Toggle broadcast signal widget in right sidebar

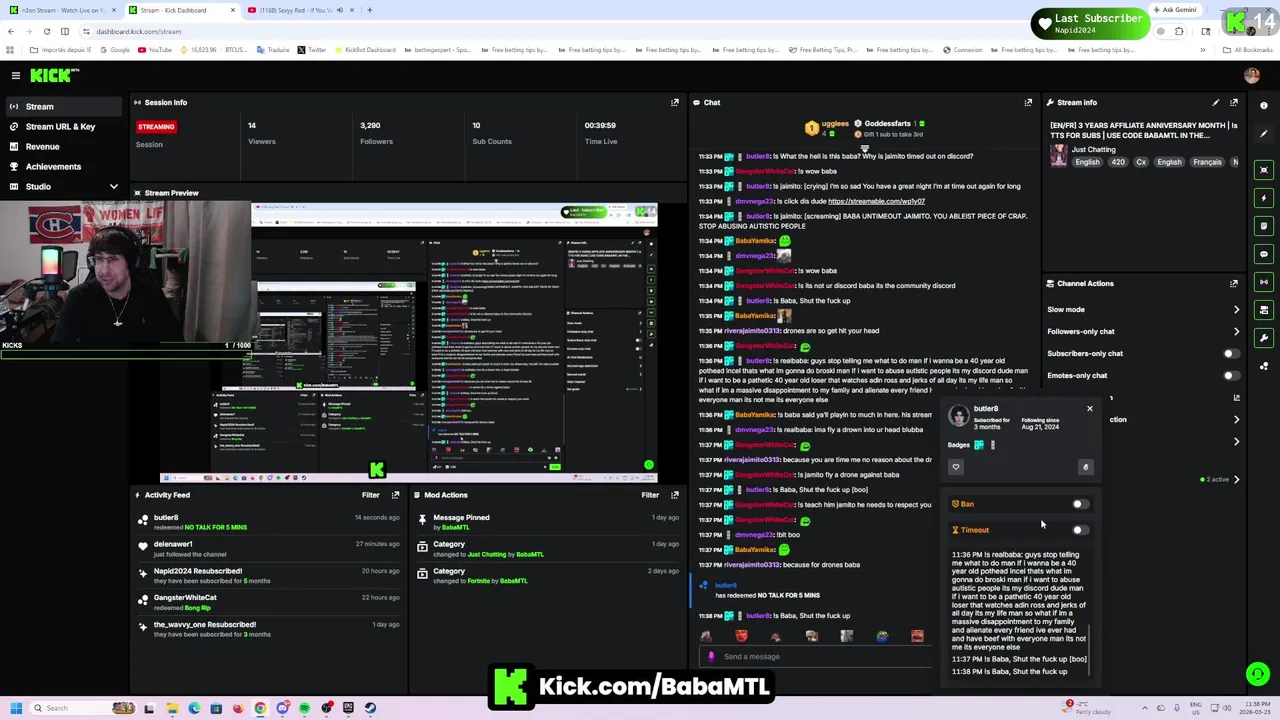1264,281
